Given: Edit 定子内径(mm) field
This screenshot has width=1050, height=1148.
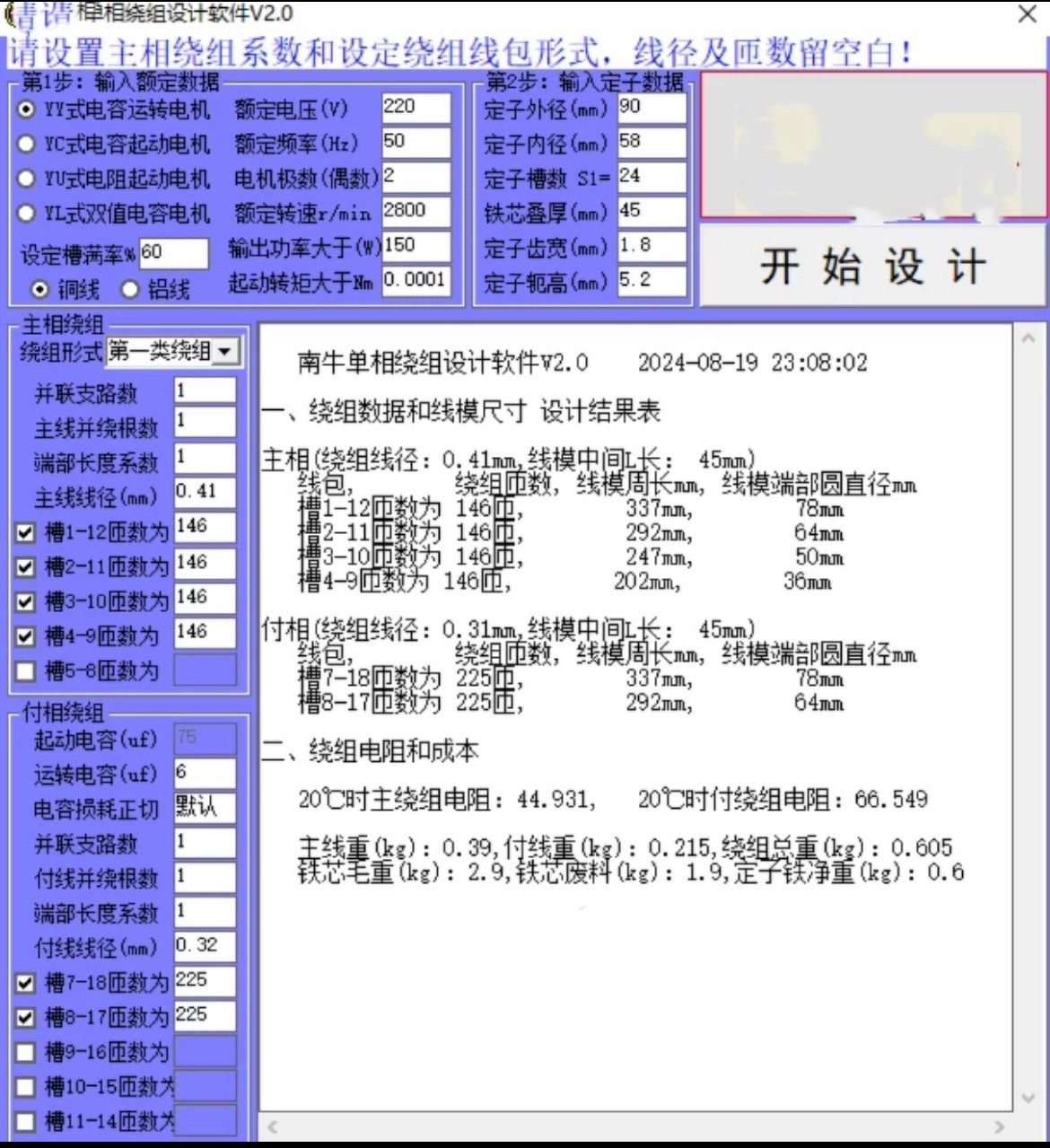Looking at the screenshot, I should tap(652, 143).
